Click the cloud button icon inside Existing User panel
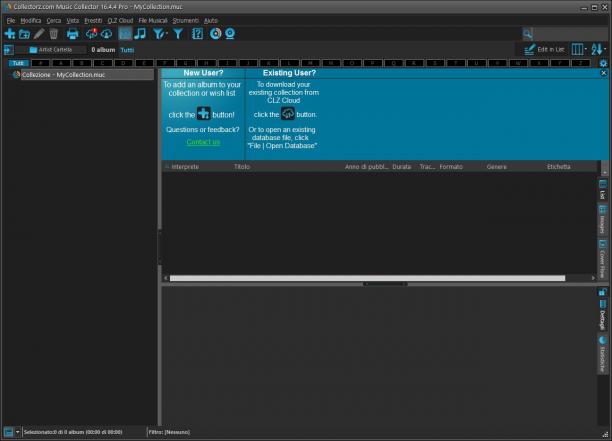The width and height of the screenshot is (612, 441). coord(288,114)
